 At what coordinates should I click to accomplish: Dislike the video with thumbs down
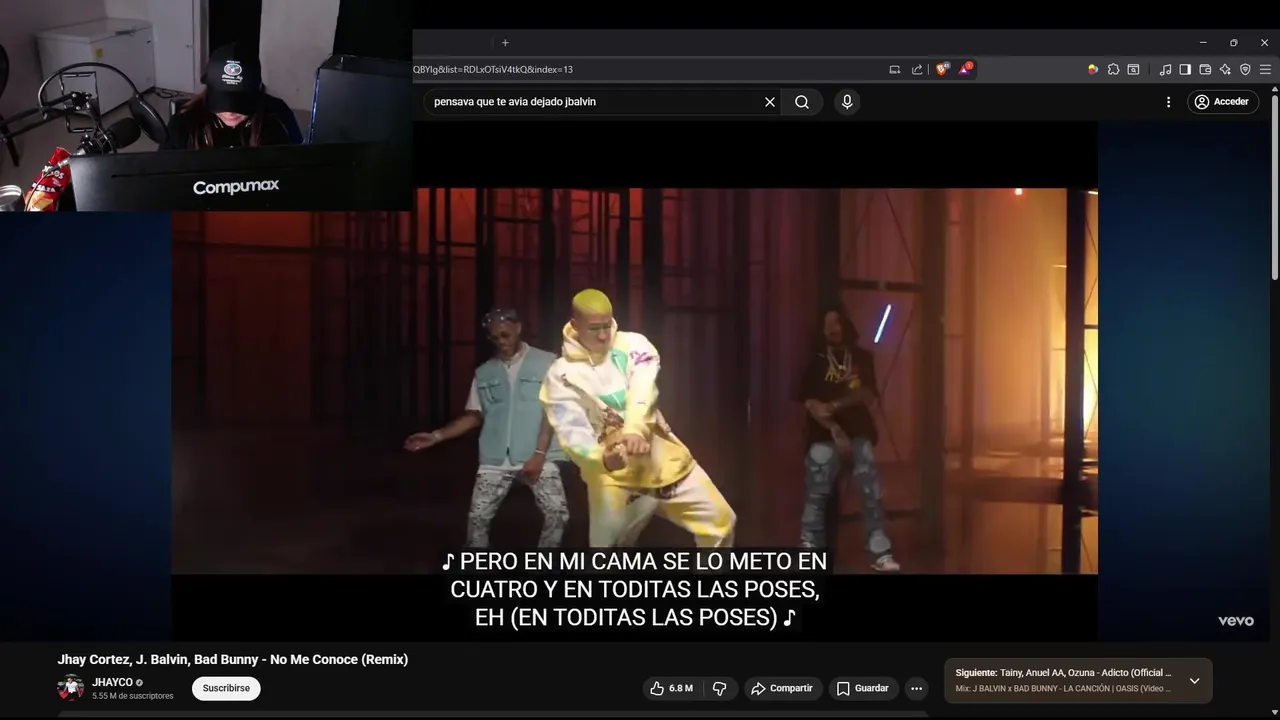[719, 688]
